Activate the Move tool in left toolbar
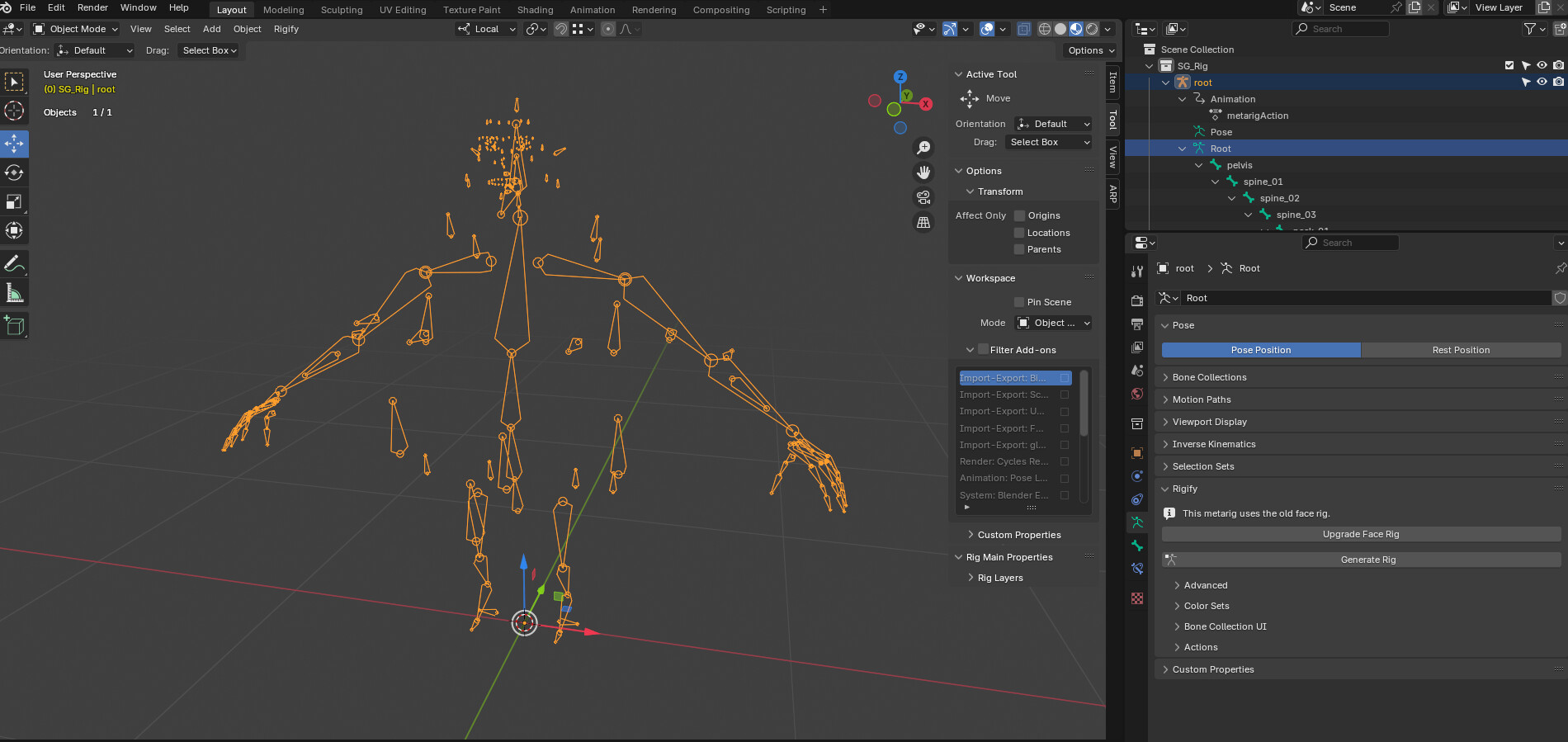 click(14, 144)
